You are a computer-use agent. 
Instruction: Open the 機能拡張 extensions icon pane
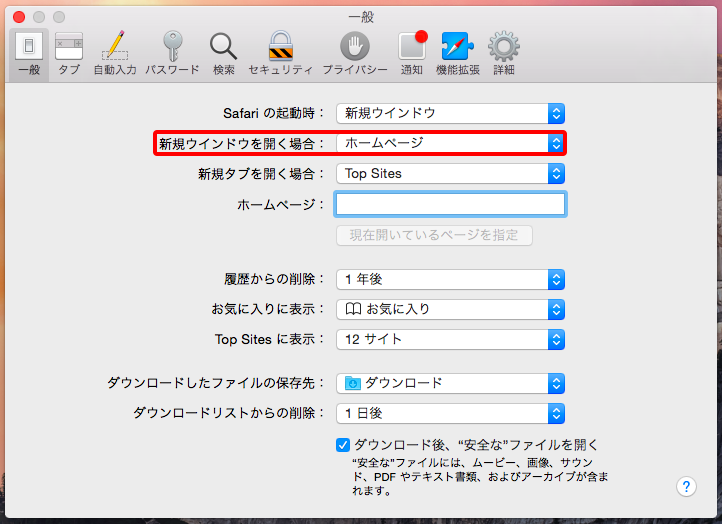pyautogui.click(x=458, y=54)
